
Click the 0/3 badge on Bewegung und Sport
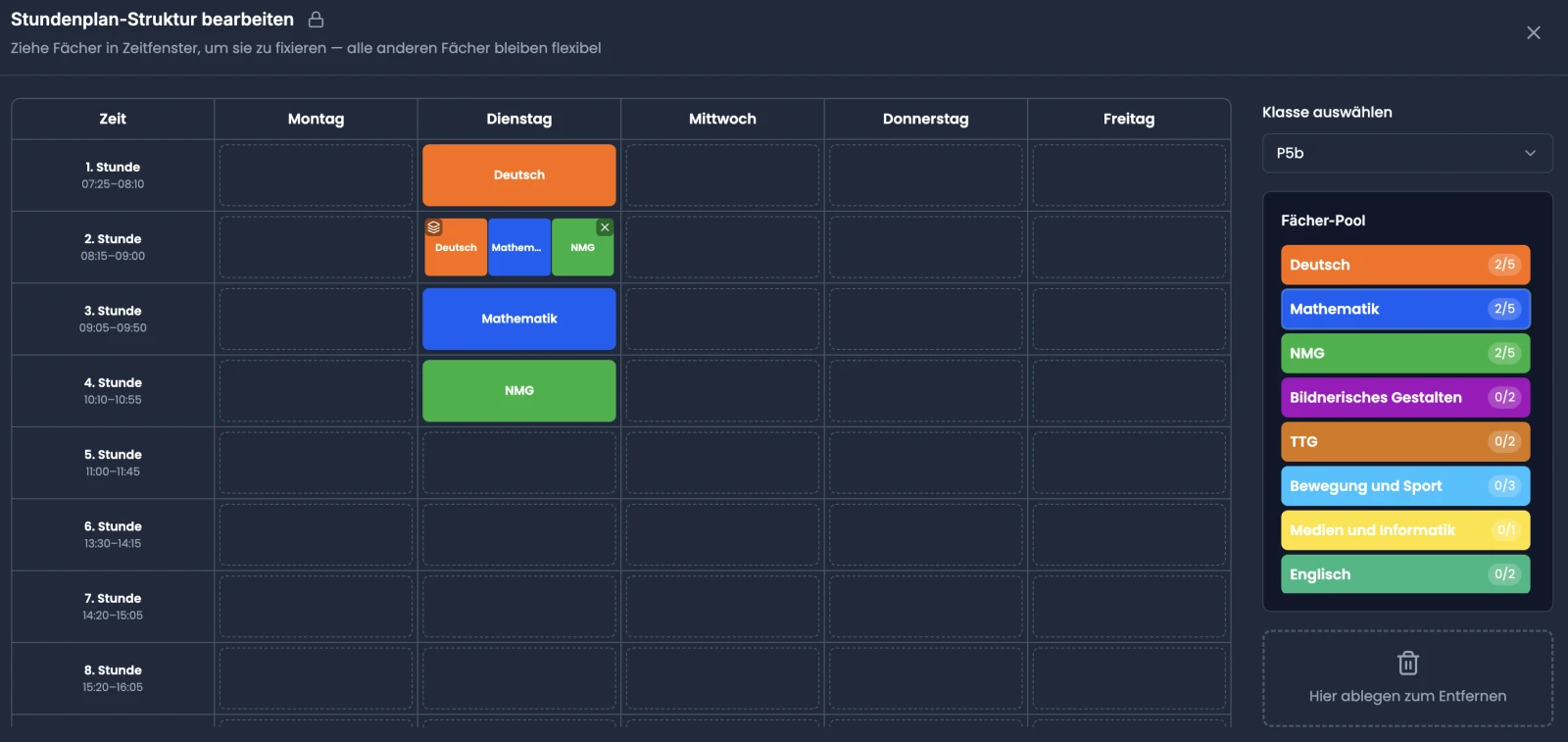click(x=1504, y=485)
